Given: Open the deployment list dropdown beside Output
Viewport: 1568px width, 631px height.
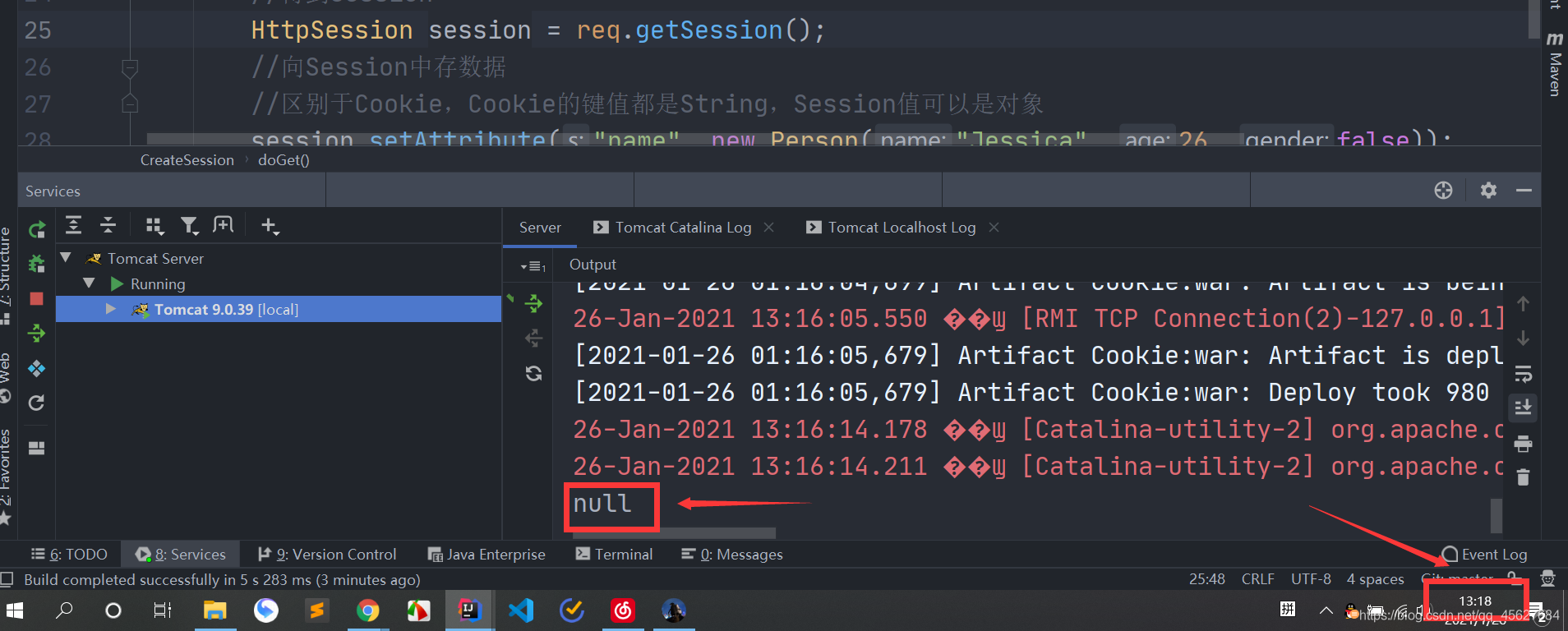Looking at the screenshot, I should click(533, 266).
